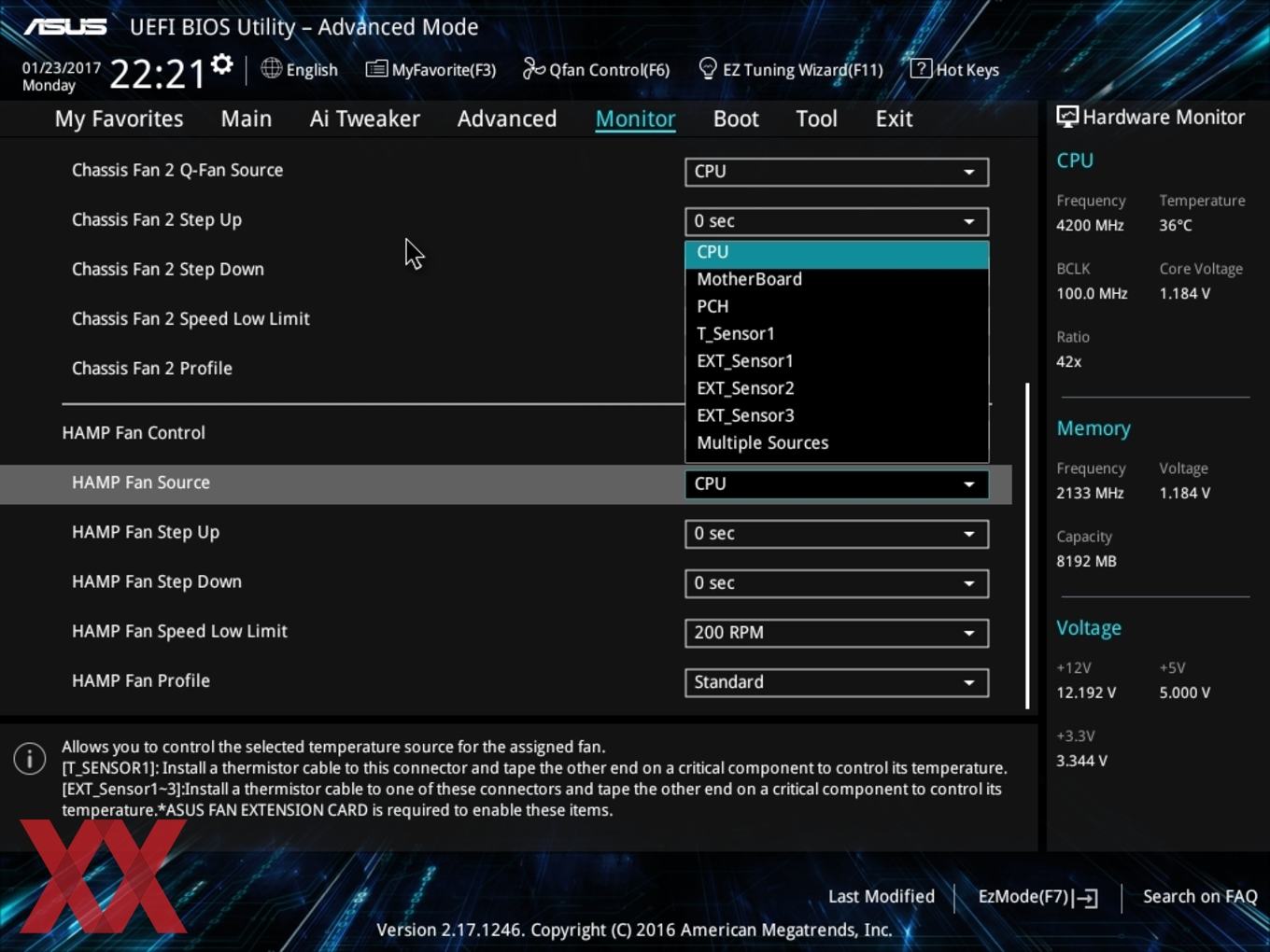Switch to the Main tab
The width and height of the screenshot is (1270, 952).
click(247, 119)
